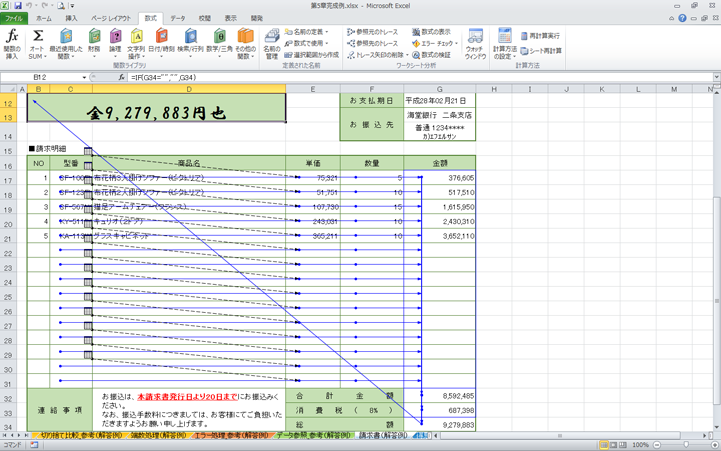Open Customize Quick Access Toolbar dropdown

coord(72,6)
